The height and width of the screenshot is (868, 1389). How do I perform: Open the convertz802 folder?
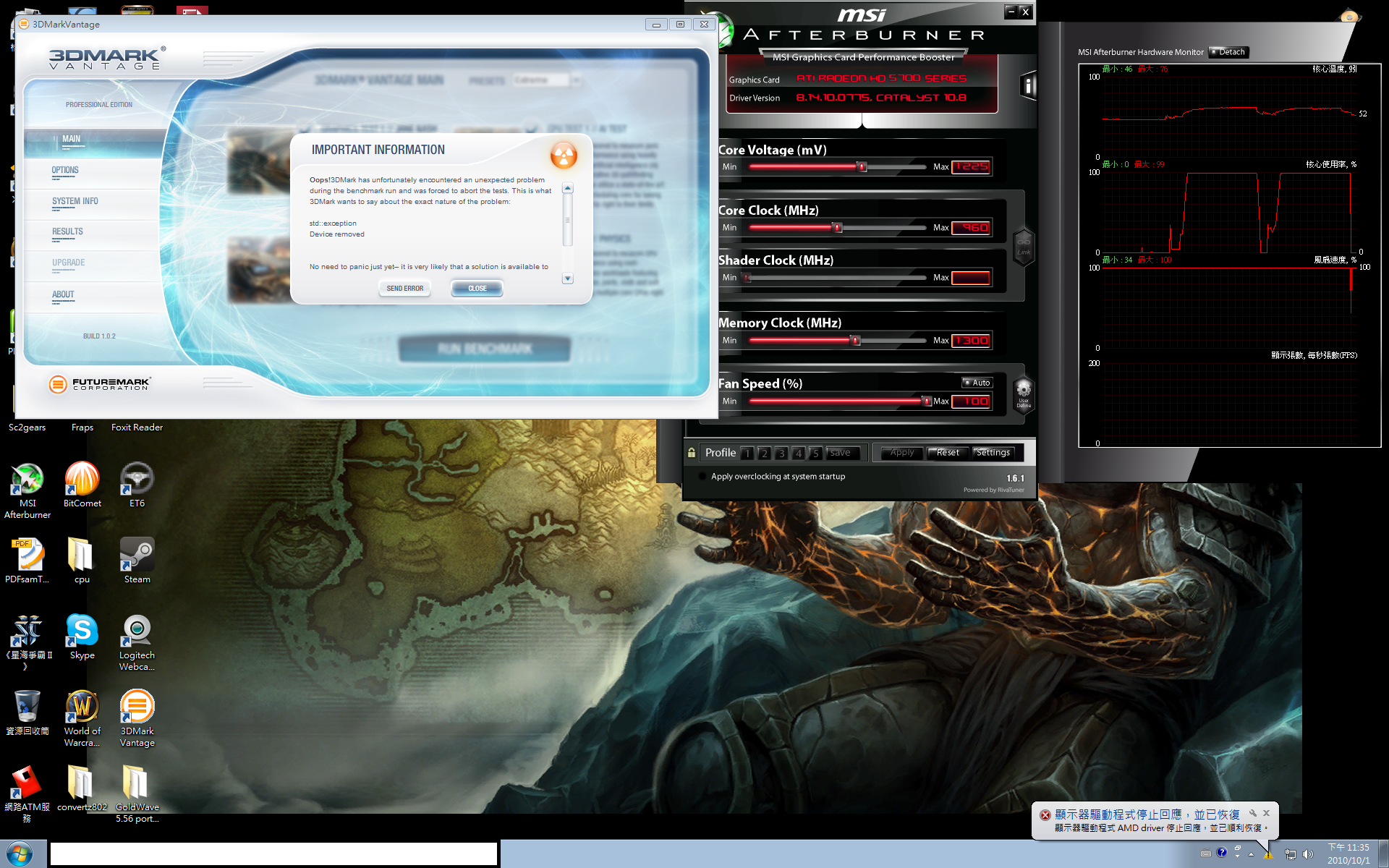82,788
